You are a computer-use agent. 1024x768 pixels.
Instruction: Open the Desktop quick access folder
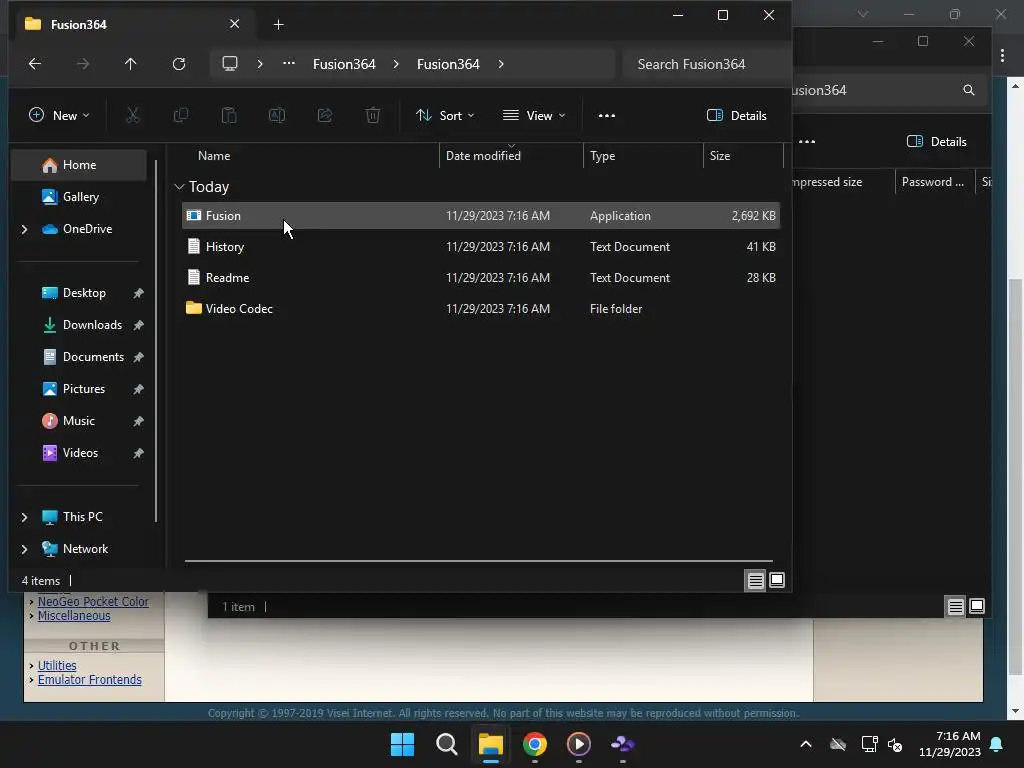[x=84, y=293]
